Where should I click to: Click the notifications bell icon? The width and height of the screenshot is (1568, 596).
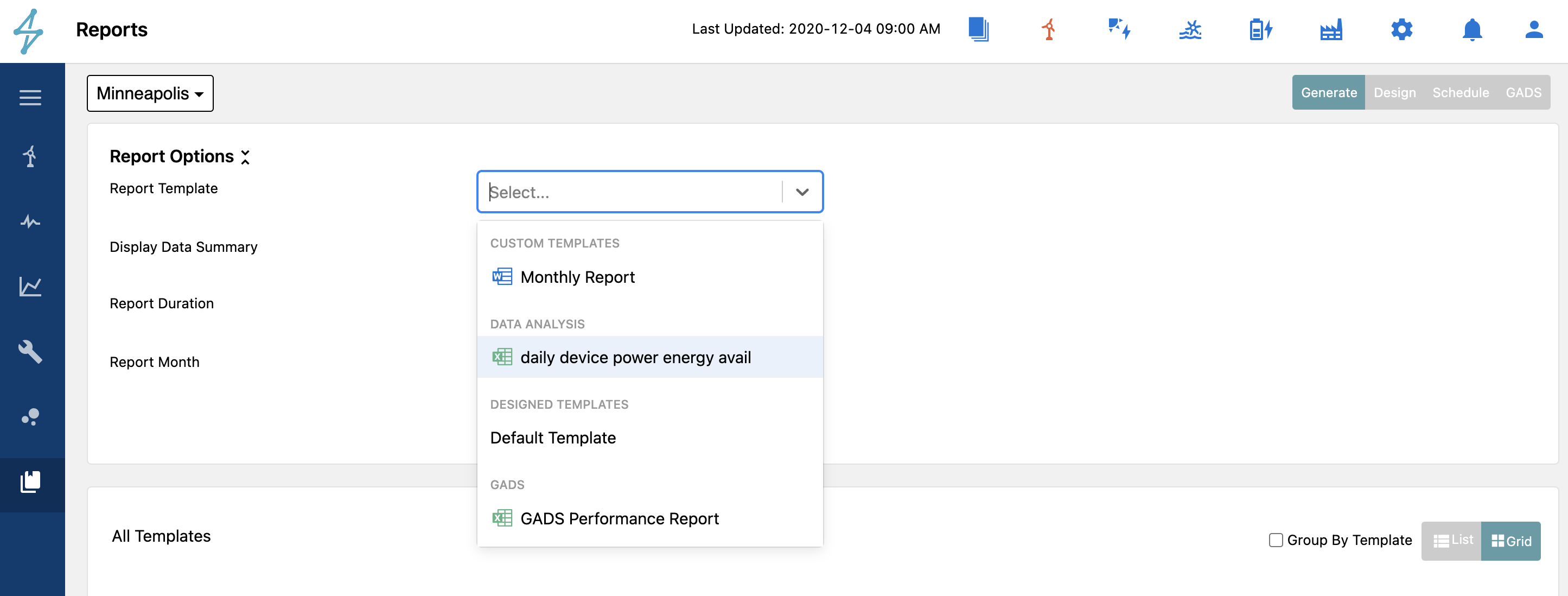pos(1472,29)
